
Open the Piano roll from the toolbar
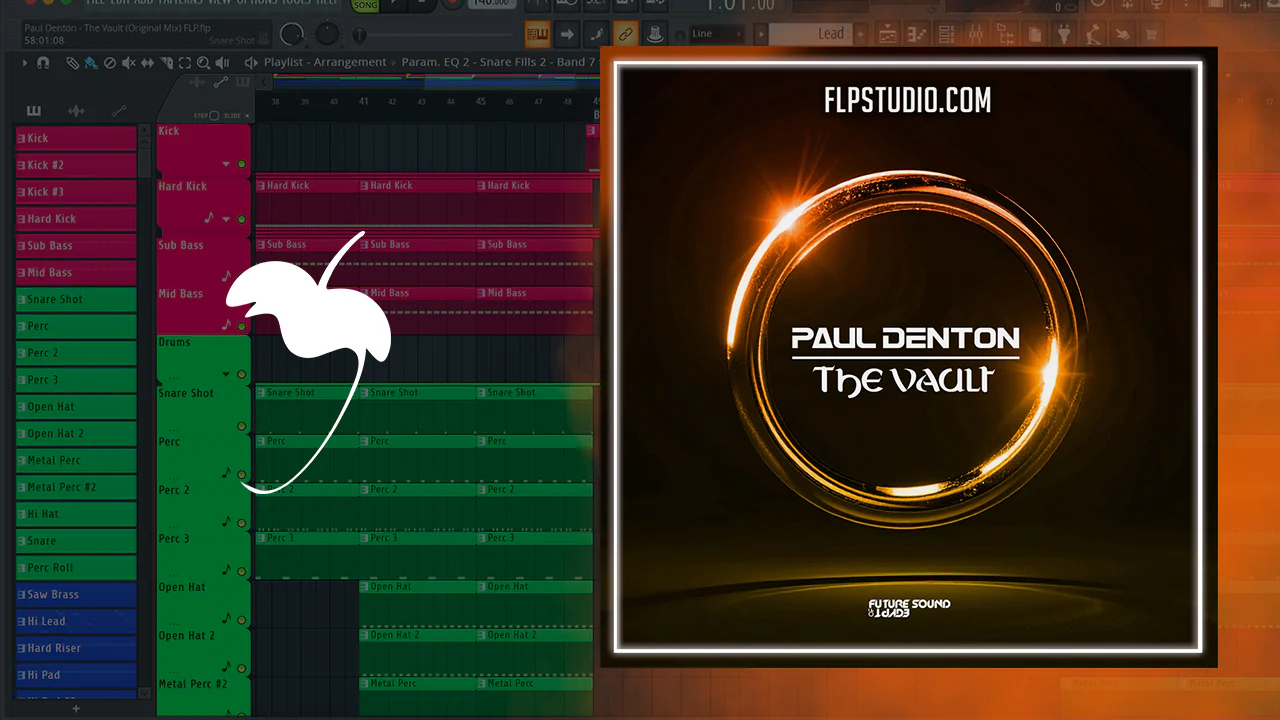[x=917, y=35]
